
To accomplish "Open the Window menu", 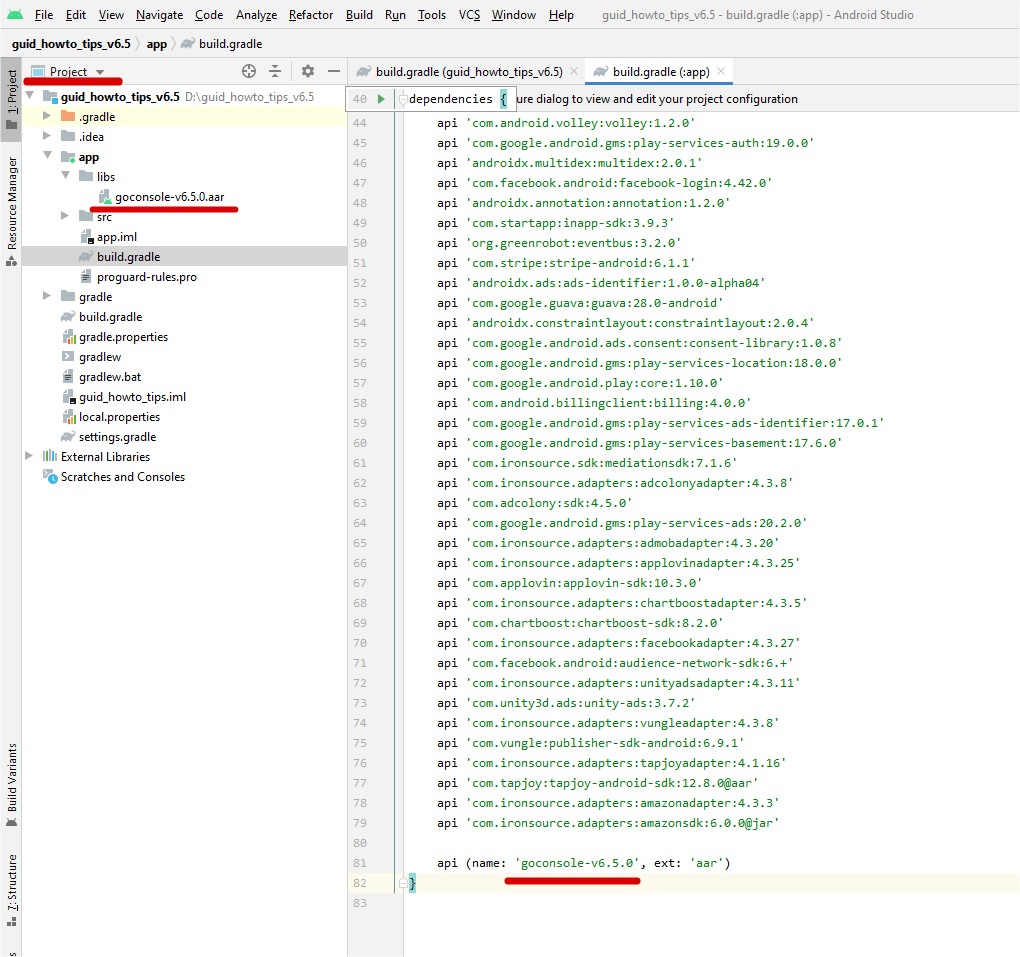I will tap(514, 14).
